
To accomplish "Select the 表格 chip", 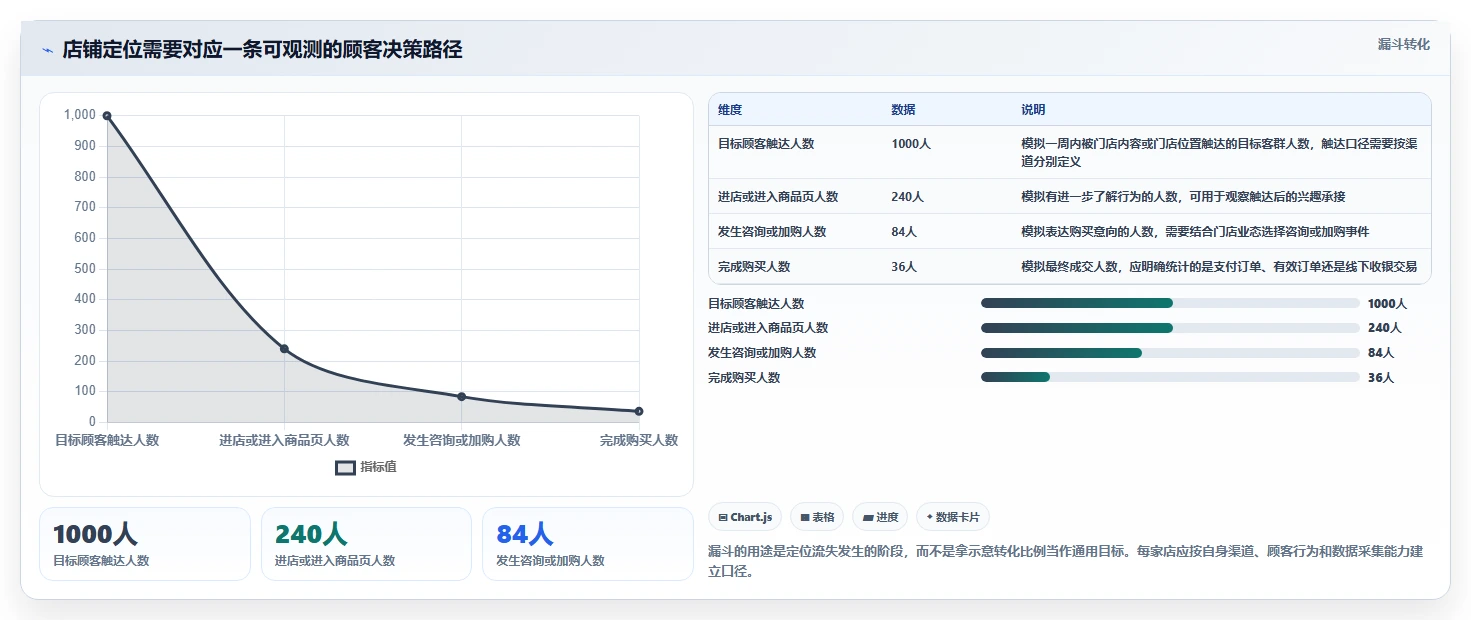I will [x=817, y=517].
